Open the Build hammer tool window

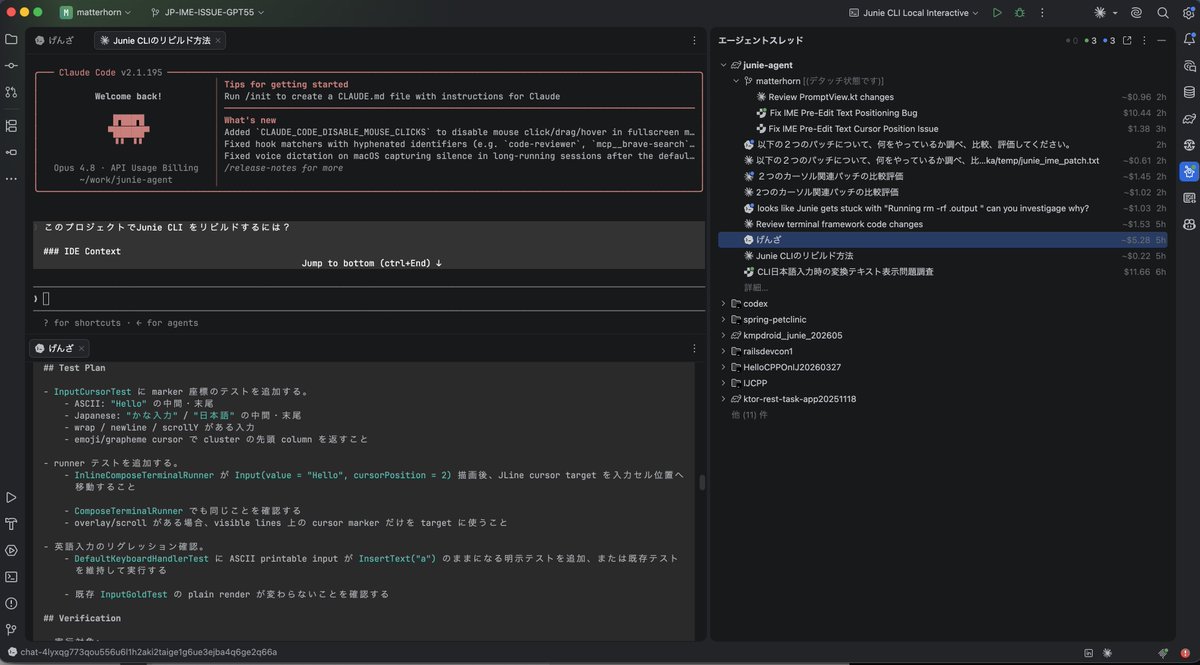point(12,523)
